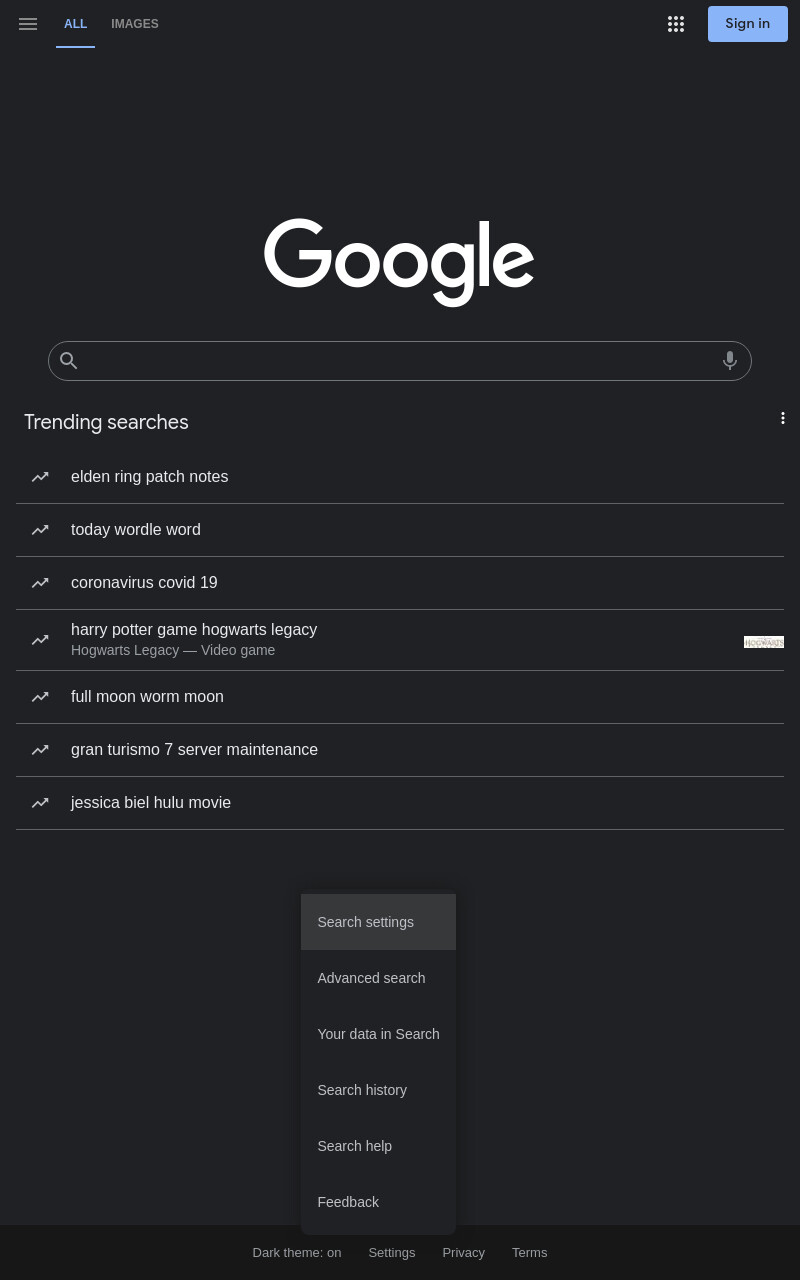Viewport: 800px width, 1280px height.
Task: Choose Advanced search menu entry
Action: click(378, 978)
